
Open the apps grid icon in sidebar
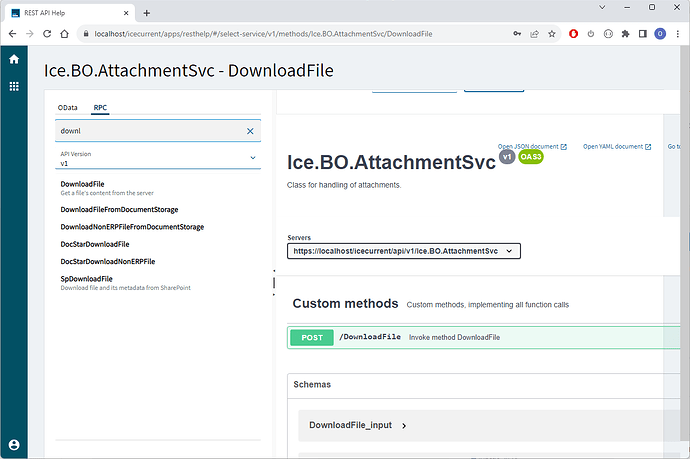pos(14,86)
